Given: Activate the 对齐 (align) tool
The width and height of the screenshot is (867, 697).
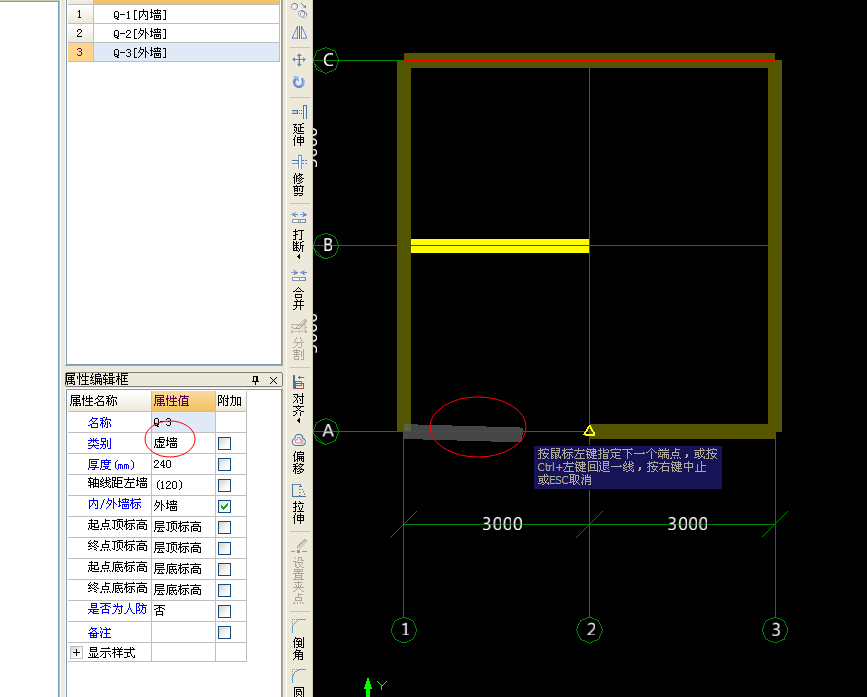Looking at the screenshot, I should point(299,396).
